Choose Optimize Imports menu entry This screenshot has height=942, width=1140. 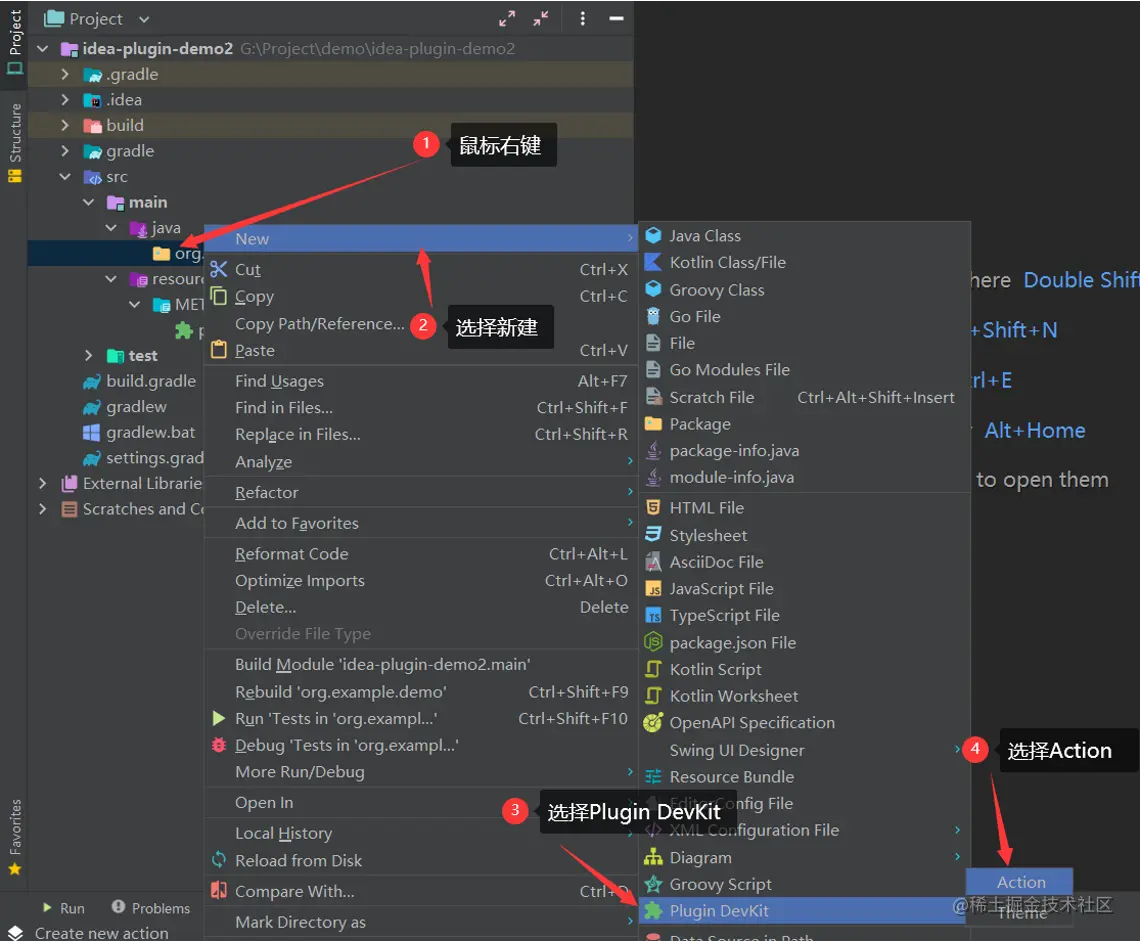coord(421,581)
